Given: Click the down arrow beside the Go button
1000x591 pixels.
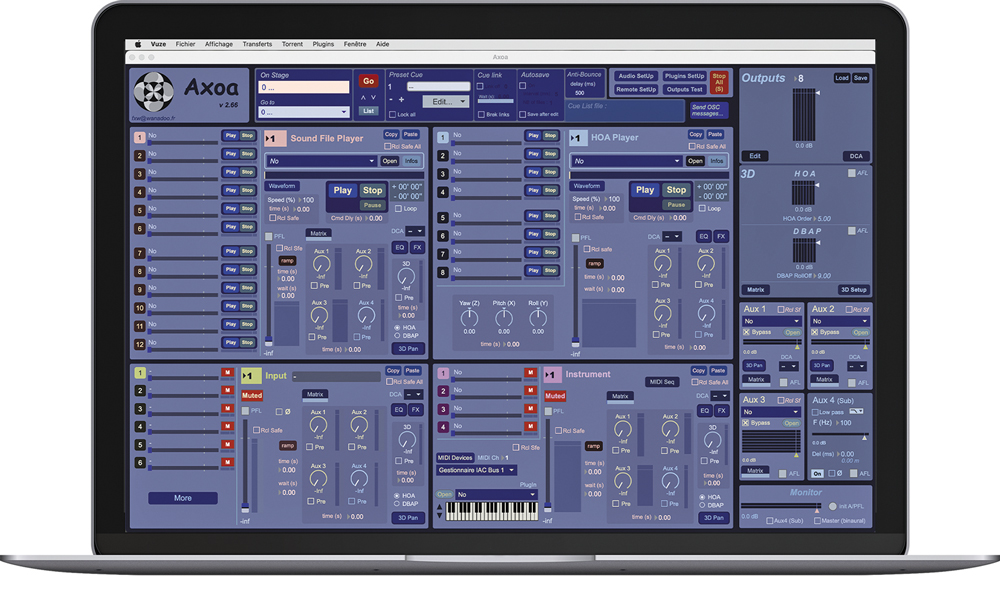Looking at the screenshot, I should coord(373,98).
